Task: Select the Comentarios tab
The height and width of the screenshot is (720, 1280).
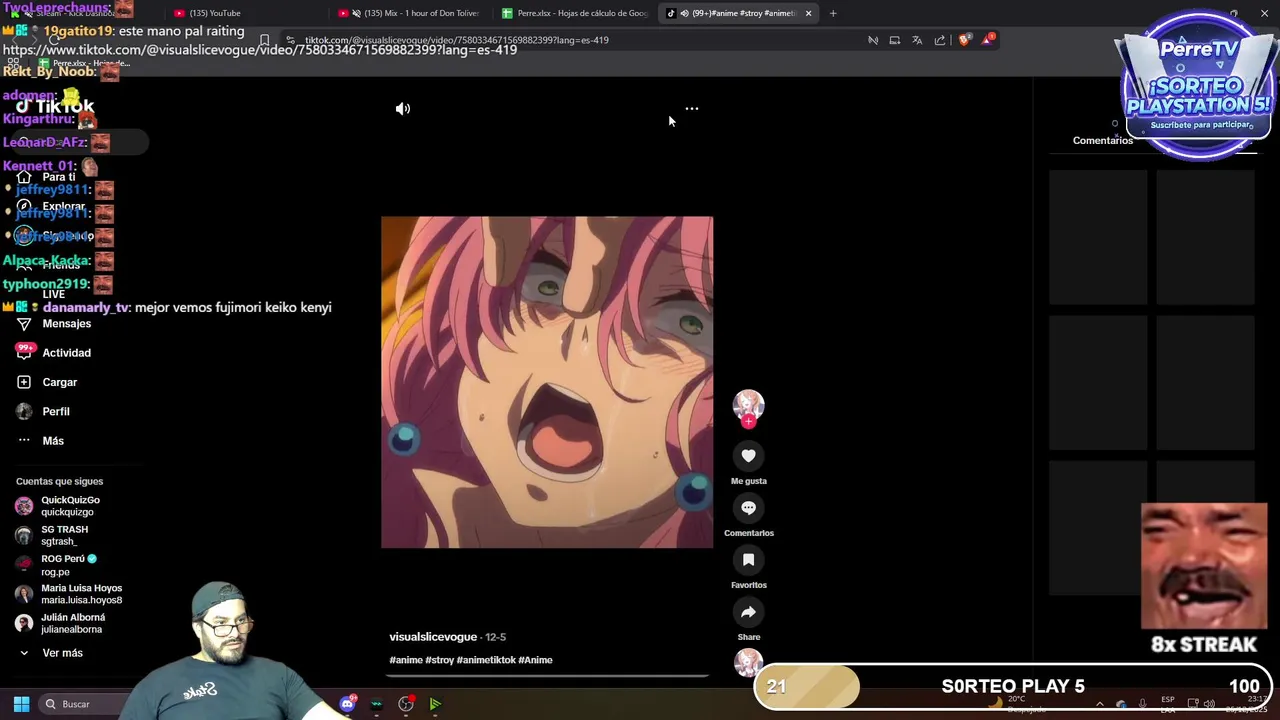Action: tap(1103, 140)
